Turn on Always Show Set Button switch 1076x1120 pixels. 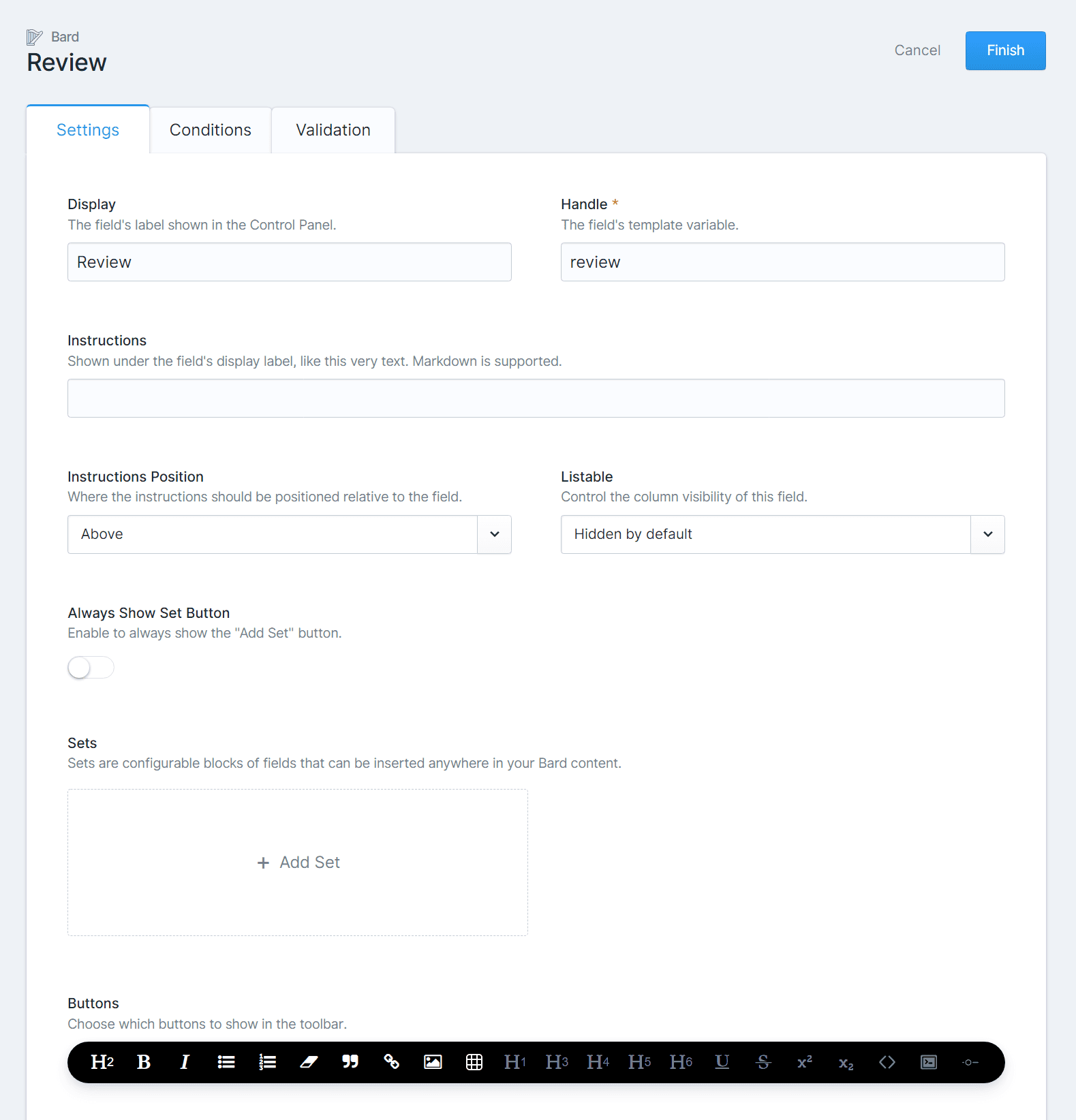pos(91,668)
